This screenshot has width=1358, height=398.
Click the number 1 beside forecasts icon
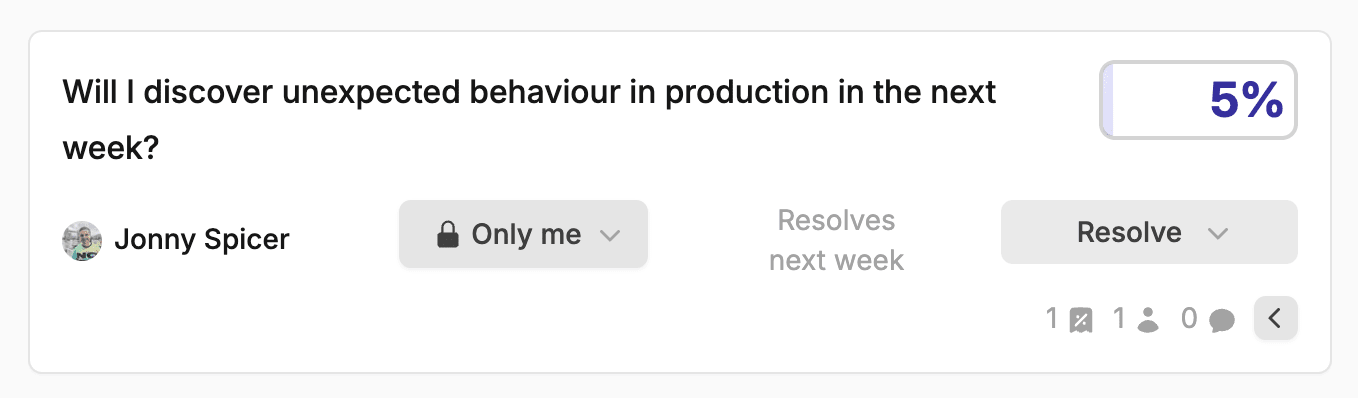[1052, 319]
